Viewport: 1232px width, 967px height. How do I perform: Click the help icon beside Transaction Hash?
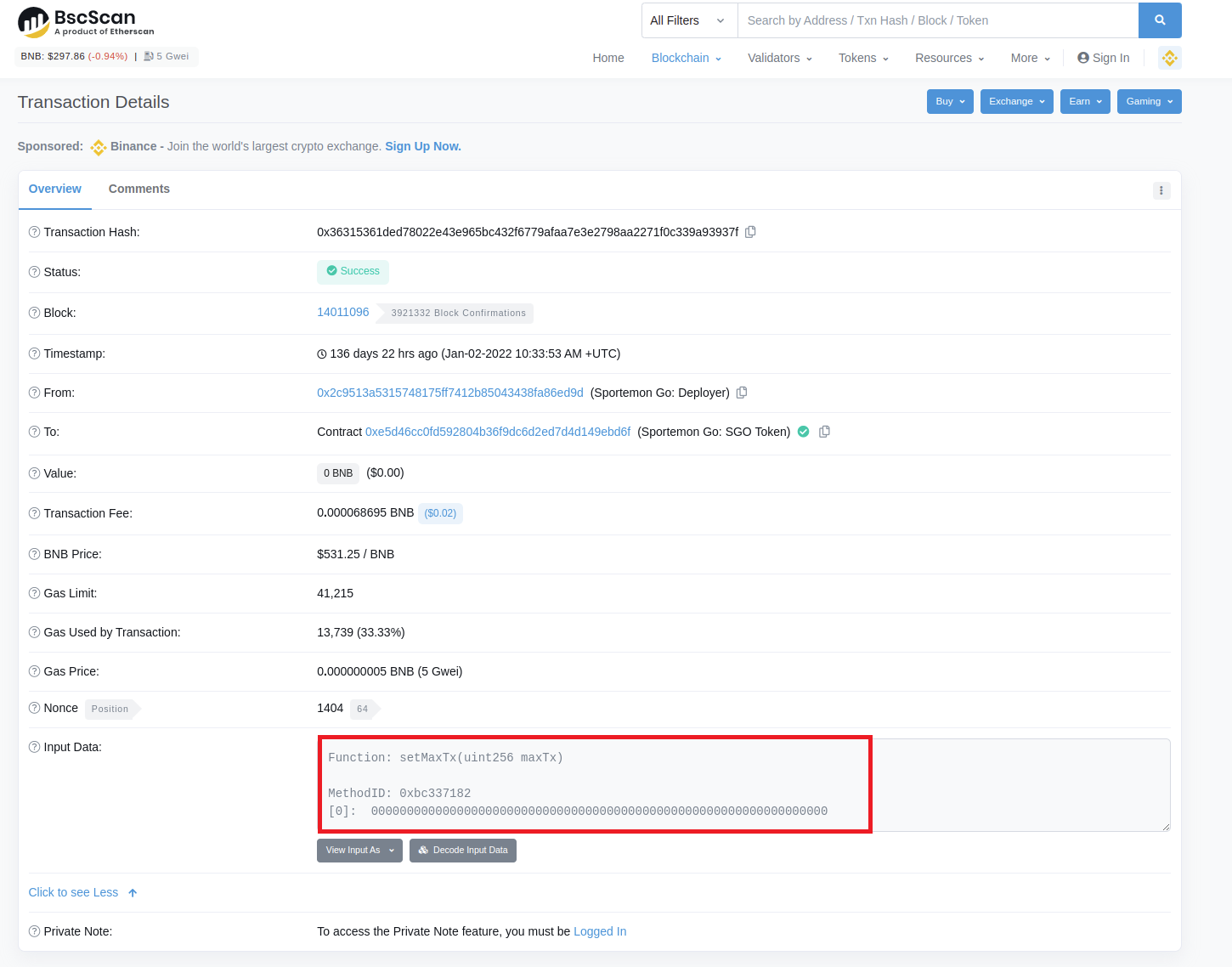coord(35,232)
